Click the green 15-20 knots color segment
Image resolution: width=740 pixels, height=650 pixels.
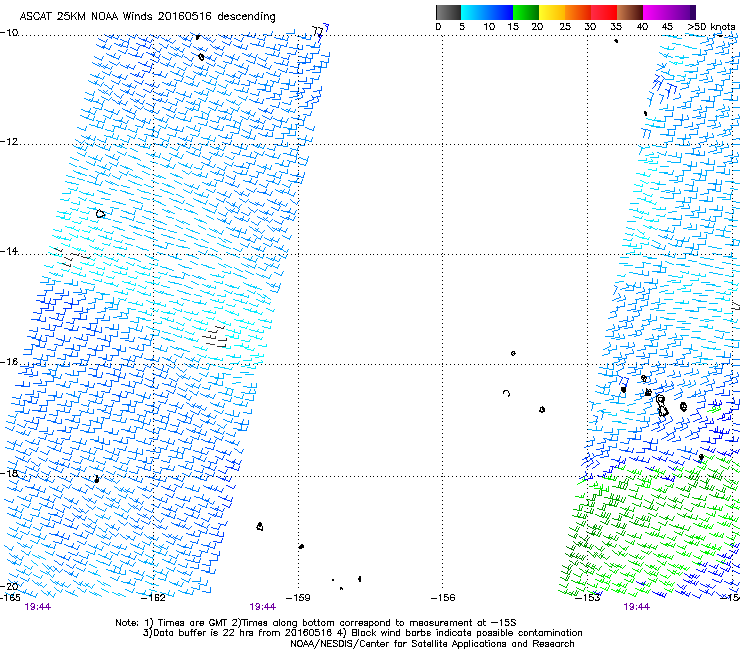pos(526,12)
